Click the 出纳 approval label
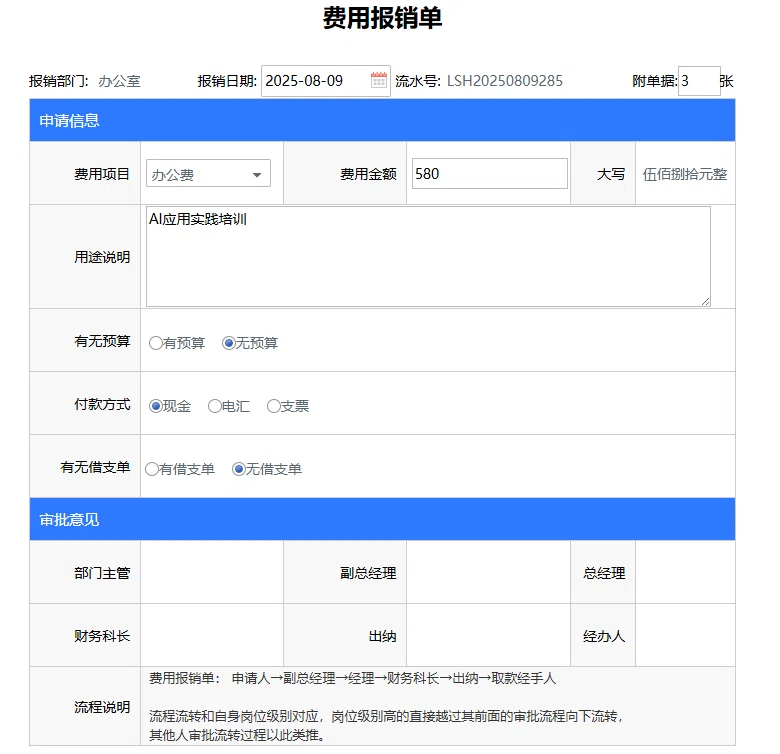Viewport: 780px width, 754px height. click(382, 636)
